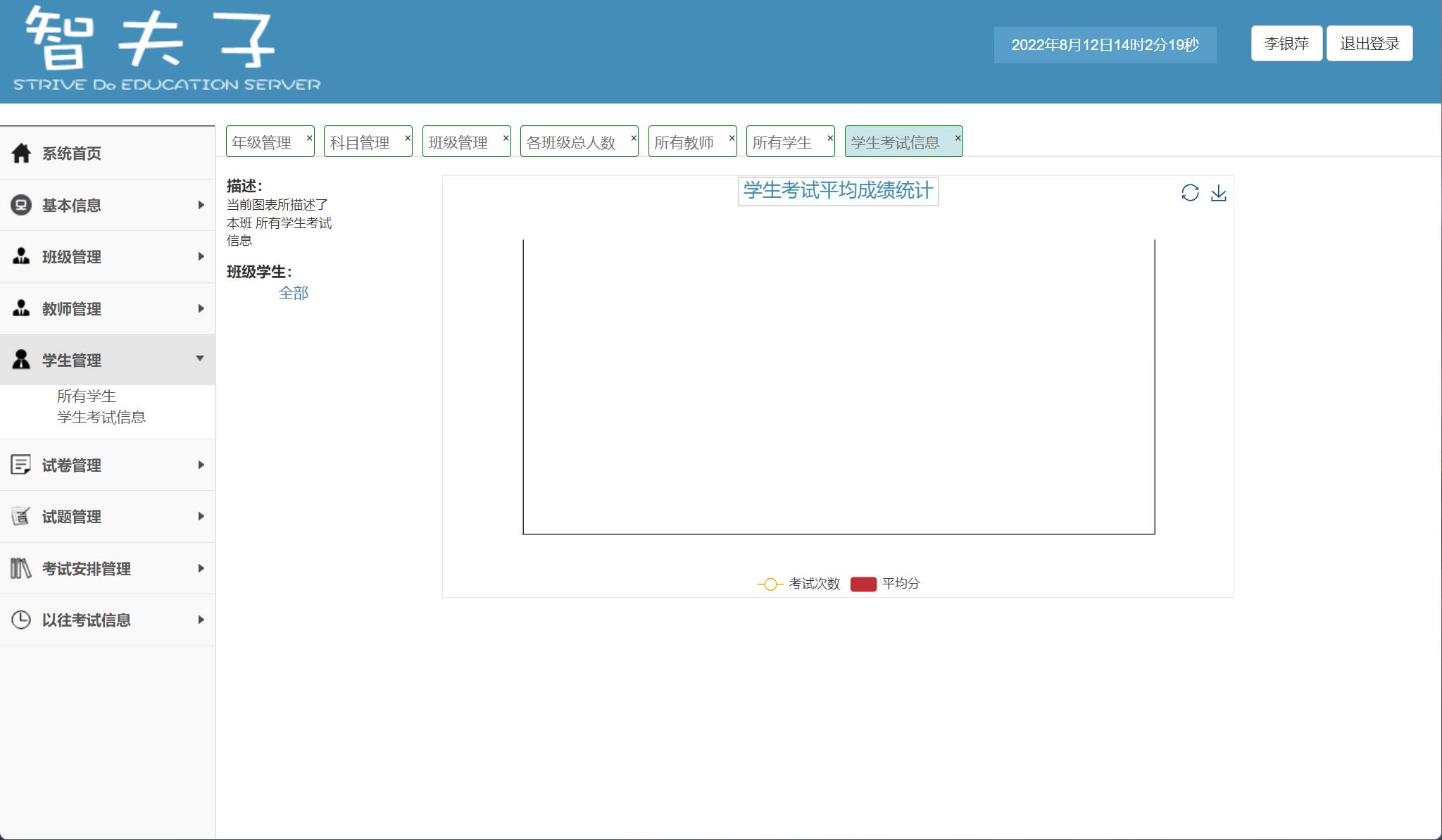The image size is (1442, 840).
Task: Expand the 教师管理 sidebar arrow
Action: pos(201,308)
